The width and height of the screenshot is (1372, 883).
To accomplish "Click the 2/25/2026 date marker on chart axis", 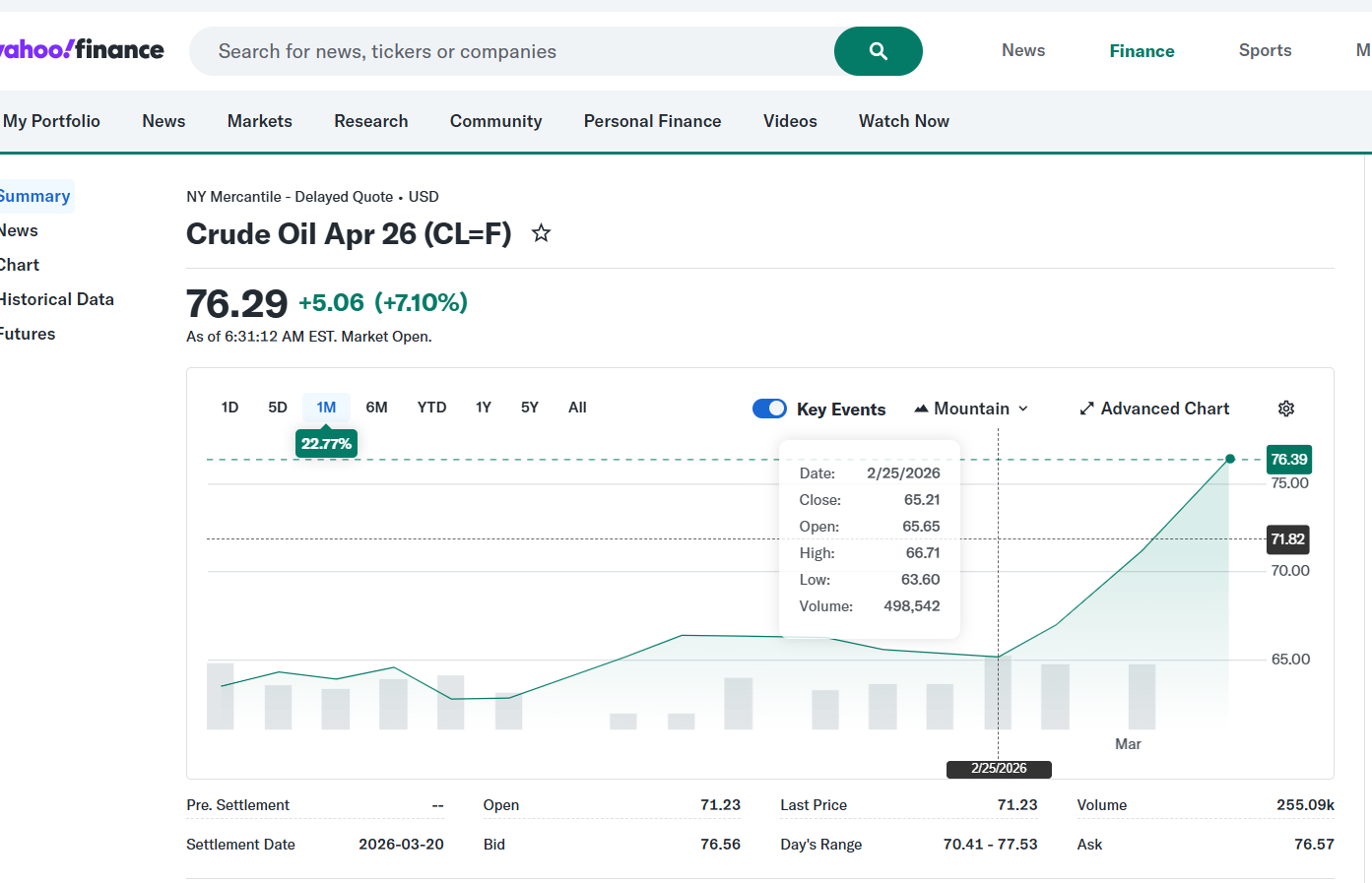I will pos(999,769).
